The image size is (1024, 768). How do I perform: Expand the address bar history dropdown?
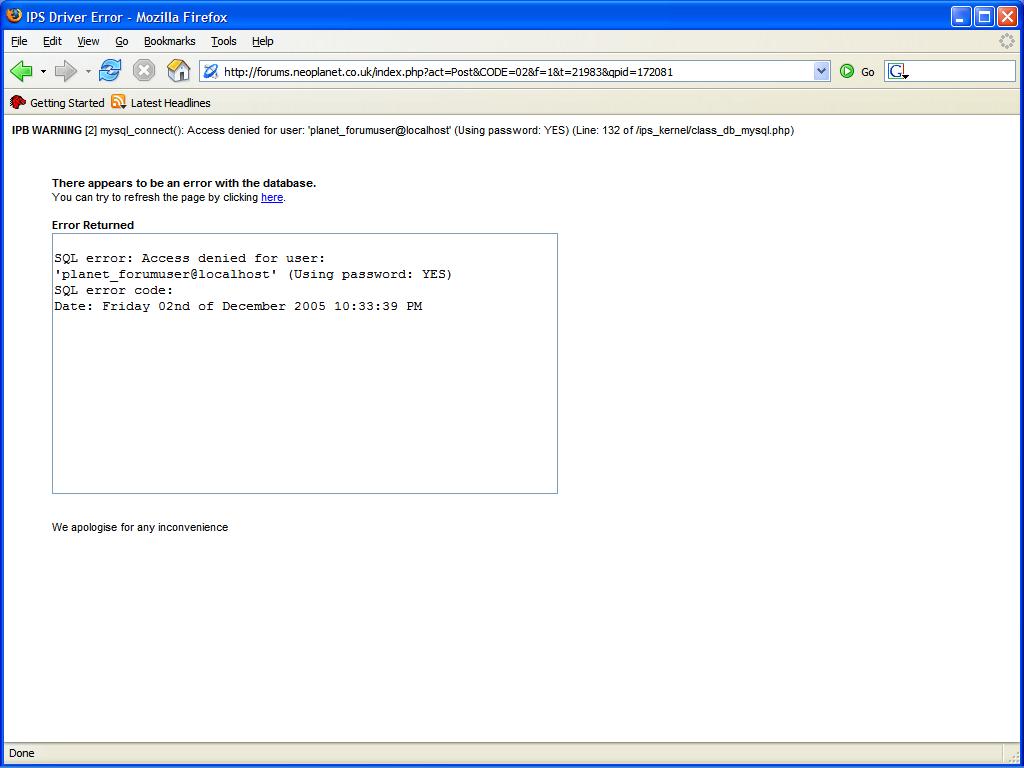coord(822,72)
